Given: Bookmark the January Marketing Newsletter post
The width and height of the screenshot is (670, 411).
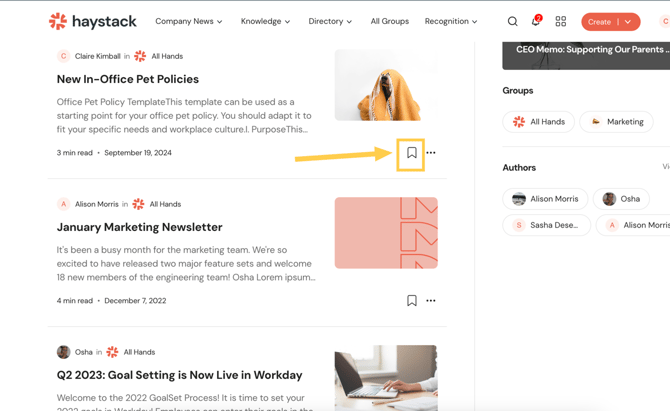Looking at the screenshot, I should 411,301.
